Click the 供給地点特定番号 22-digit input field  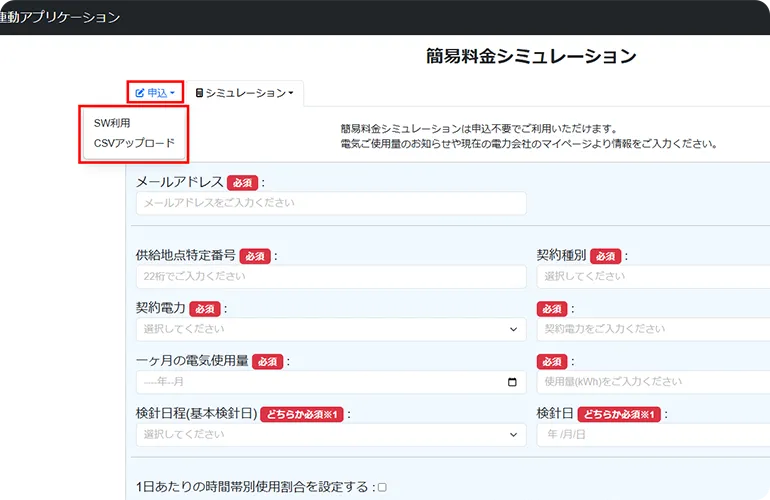click(330, 276)
